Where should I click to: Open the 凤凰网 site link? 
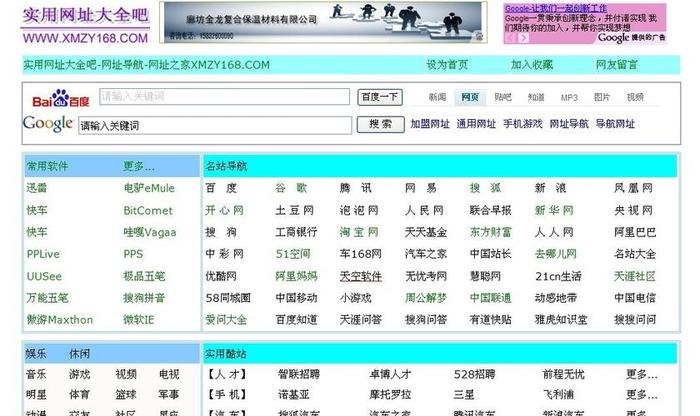(x=633, y=188)
